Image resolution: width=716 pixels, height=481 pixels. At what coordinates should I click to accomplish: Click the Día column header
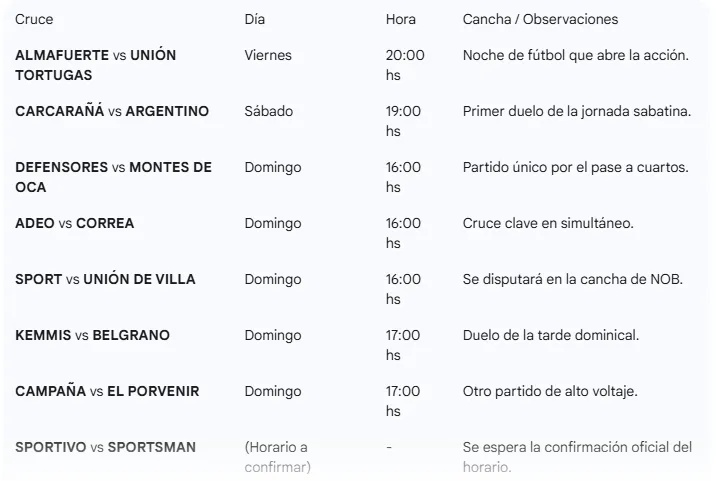tap(255, 20)
